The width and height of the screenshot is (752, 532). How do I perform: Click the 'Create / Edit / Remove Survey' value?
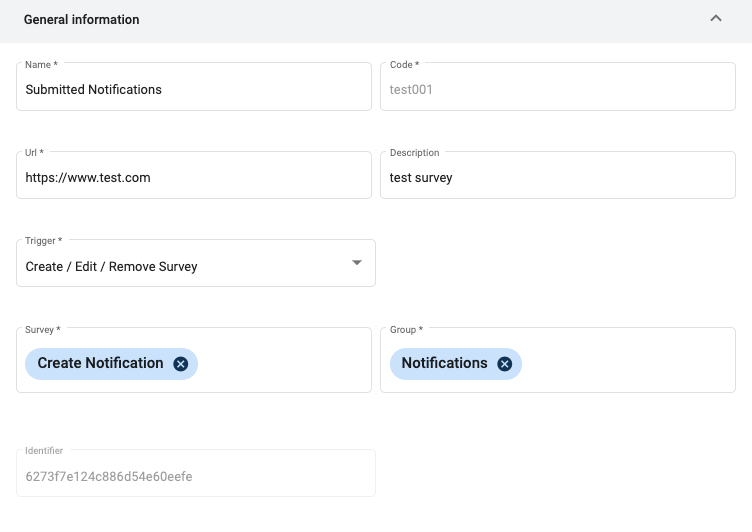tap(111, 267)
